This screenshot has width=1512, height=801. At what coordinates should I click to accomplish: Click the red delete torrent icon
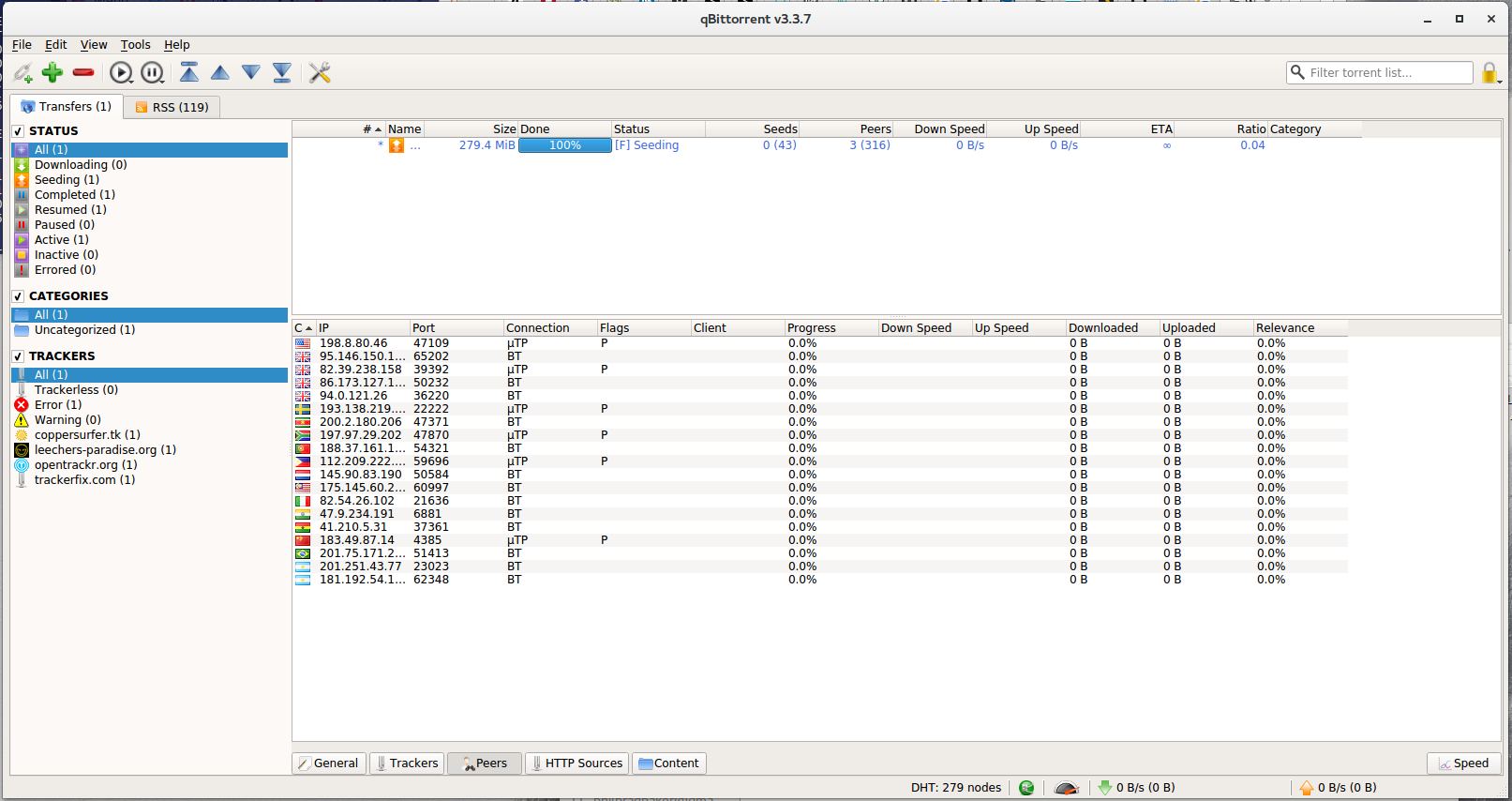click(83, 72)
